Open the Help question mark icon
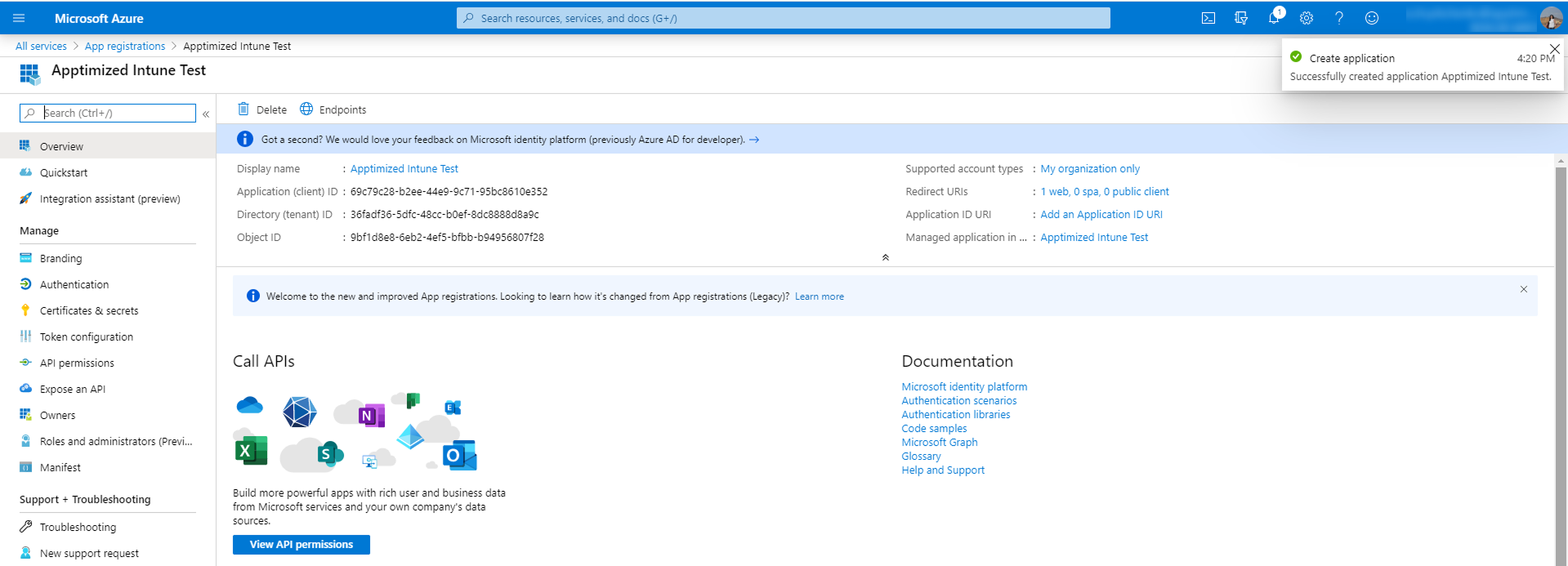The image size is (1568, 566). 1339,18
